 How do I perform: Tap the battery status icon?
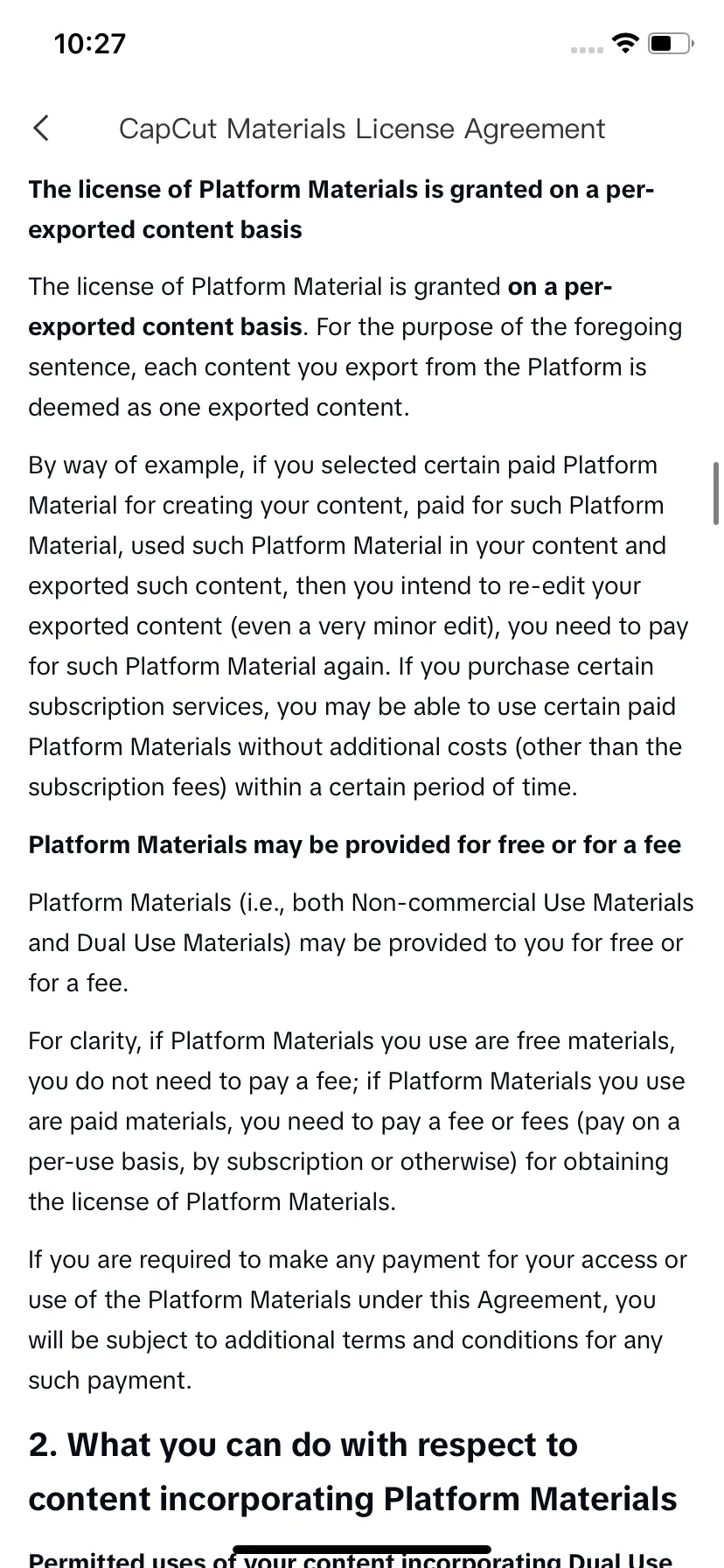[672, 43]
